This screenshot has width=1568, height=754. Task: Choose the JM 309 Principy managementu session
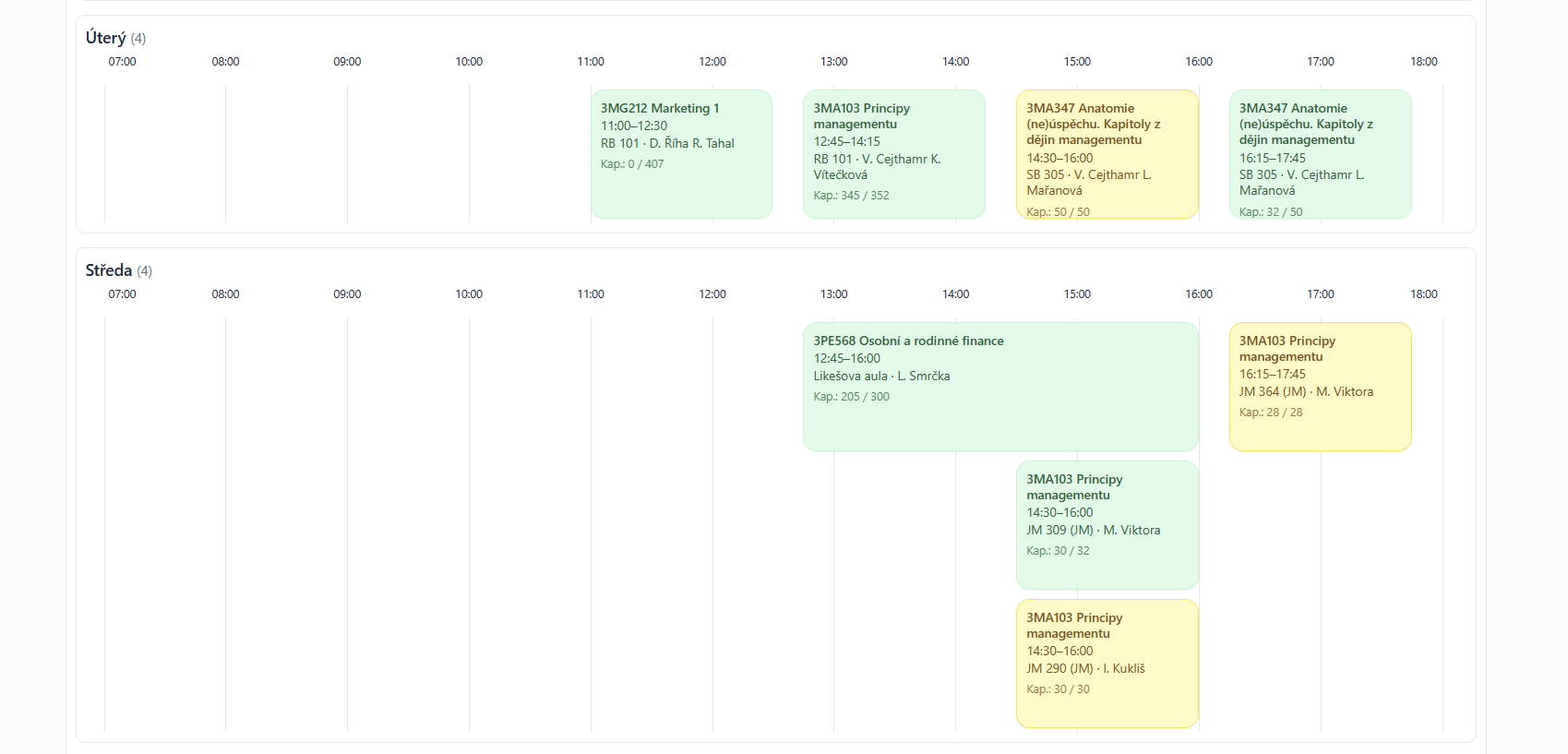click(x=1107, y=524)
